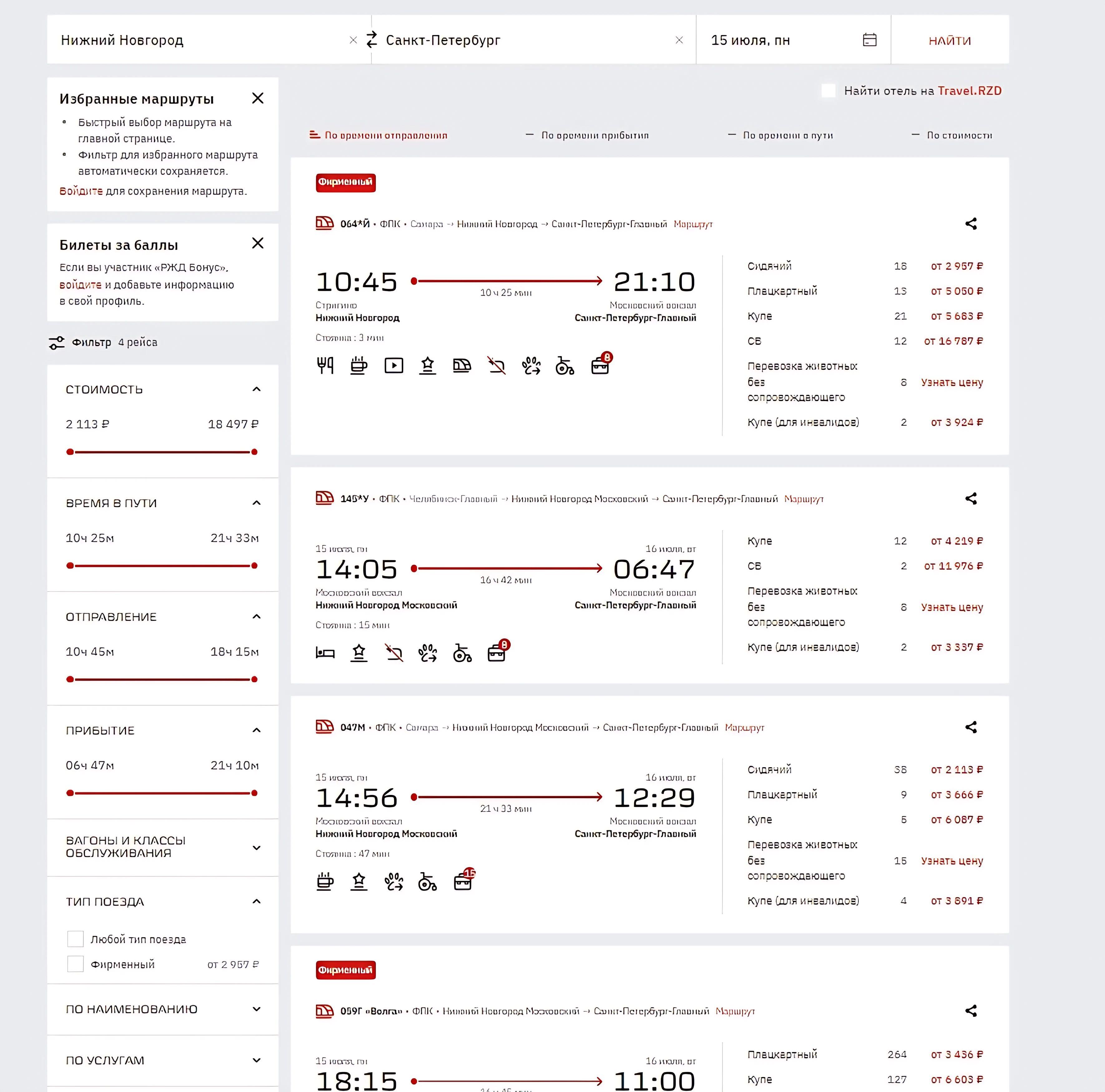
Task: Tick the Фирменный train type checkbox
Action: [x=76, y=964]
